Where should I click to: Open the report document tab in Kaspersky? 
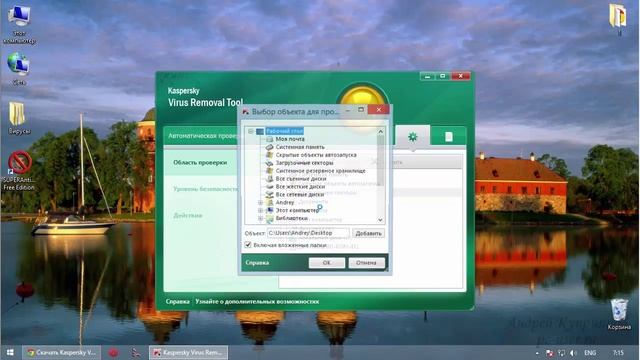(x=449, y=137)
